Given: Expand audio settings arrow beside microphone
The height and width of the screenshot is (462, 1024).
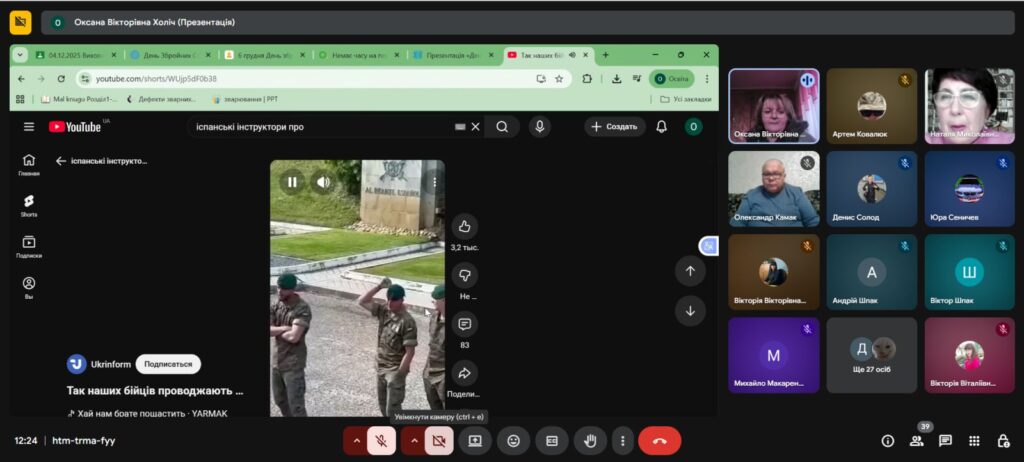Looking at the screenshot, I should coord(356,440).
